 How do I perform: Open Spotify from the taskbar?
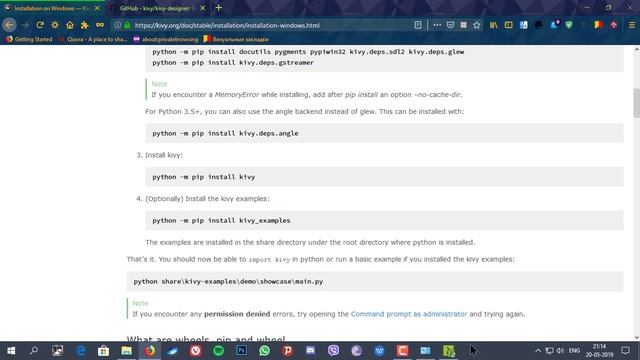[x=218, y=351]
